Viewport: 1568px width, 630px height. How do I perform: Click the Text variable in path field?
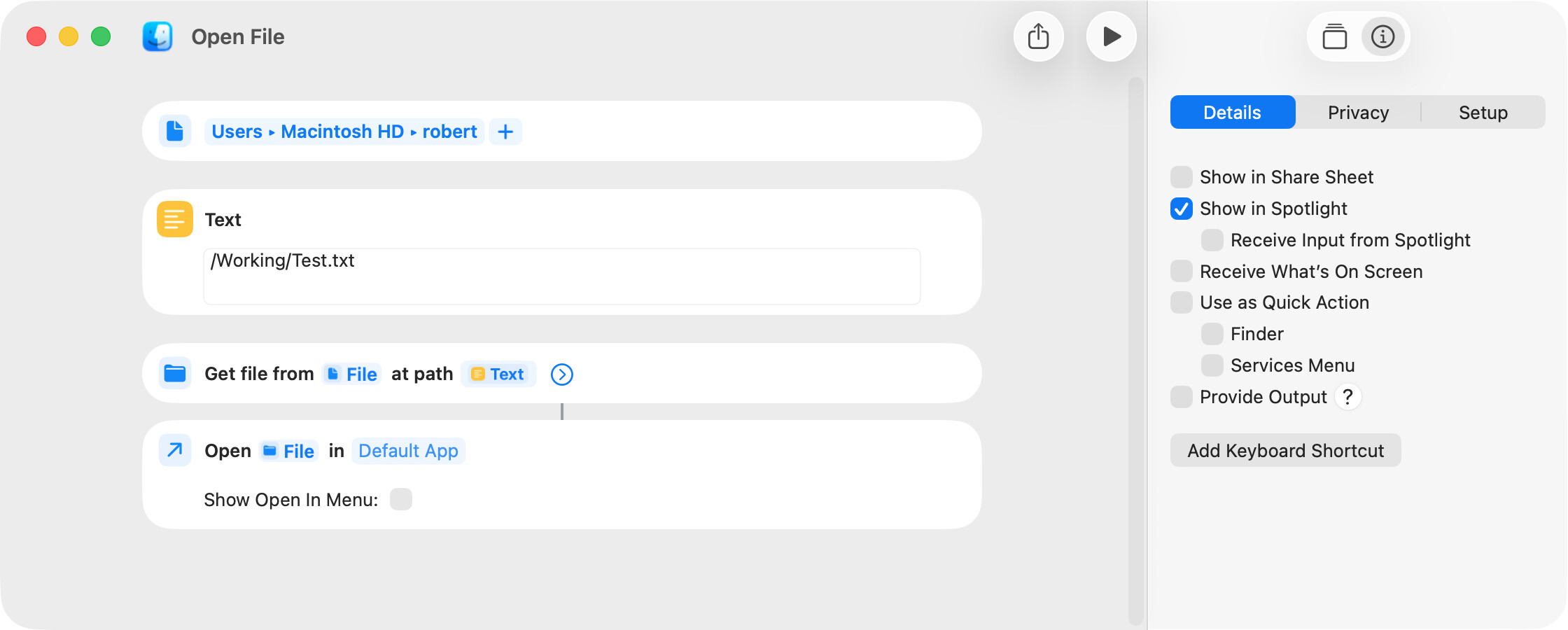click(498, 374)
